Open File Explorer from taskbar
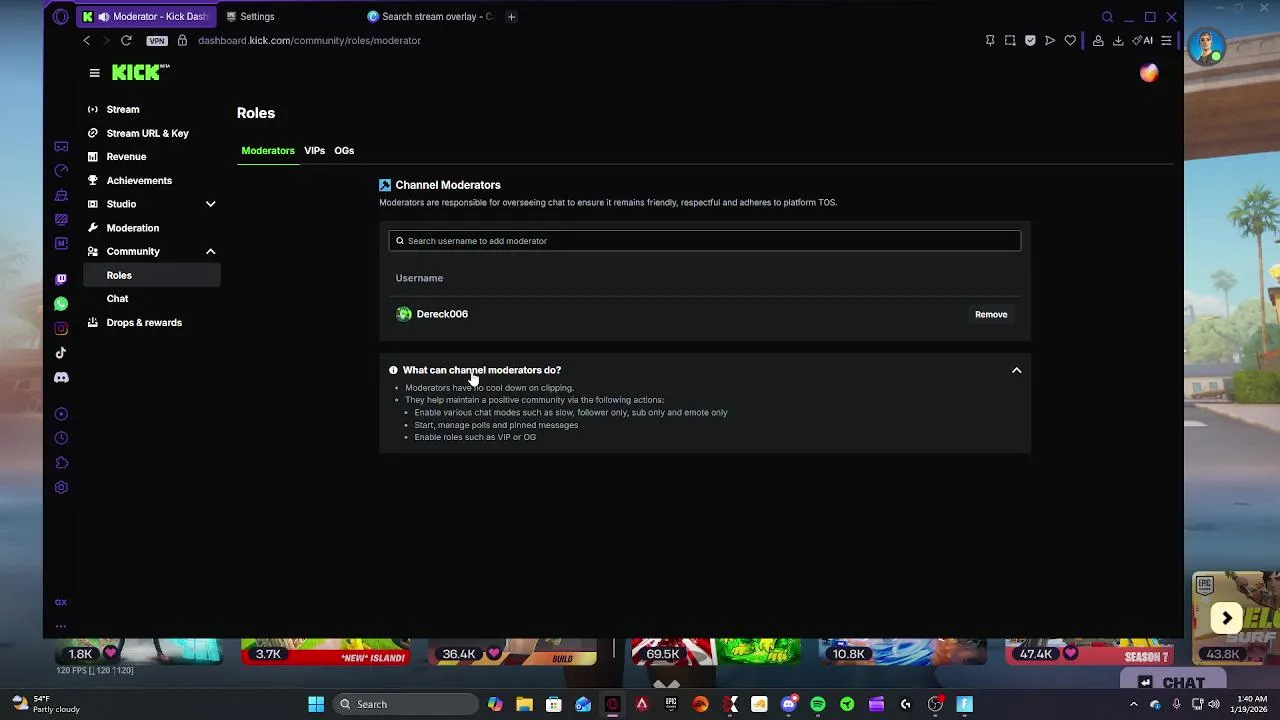The width and height of the screenshot is (1280, 720). pyautogui.click(x=524, y=704)
